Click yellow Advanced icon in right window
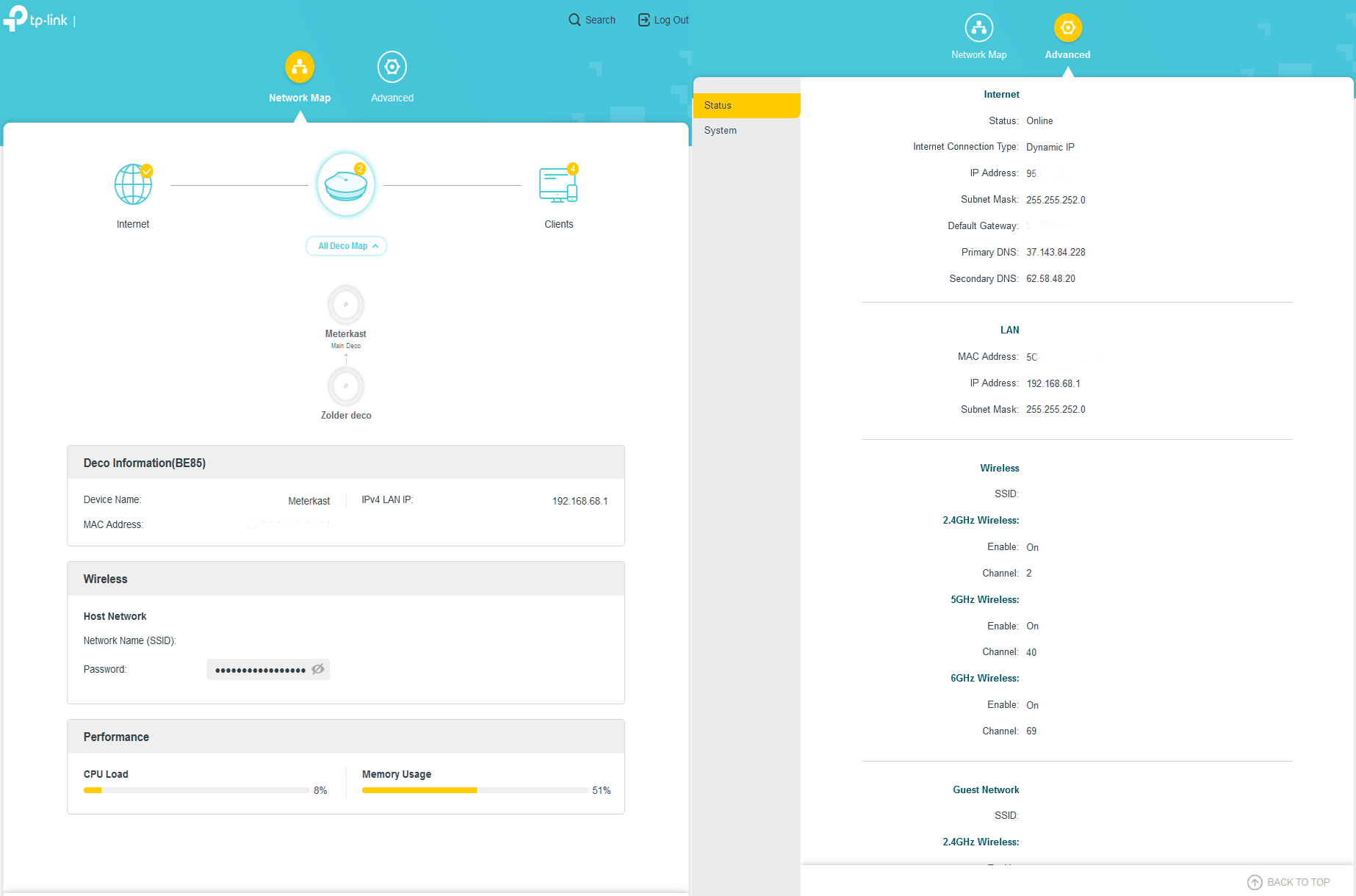 [1068, 28]
